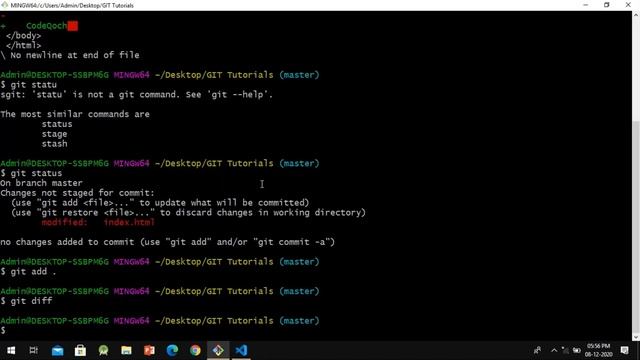Check the battery tray icon
This screenshot has width=640, height=360.
tap(576, 350)
